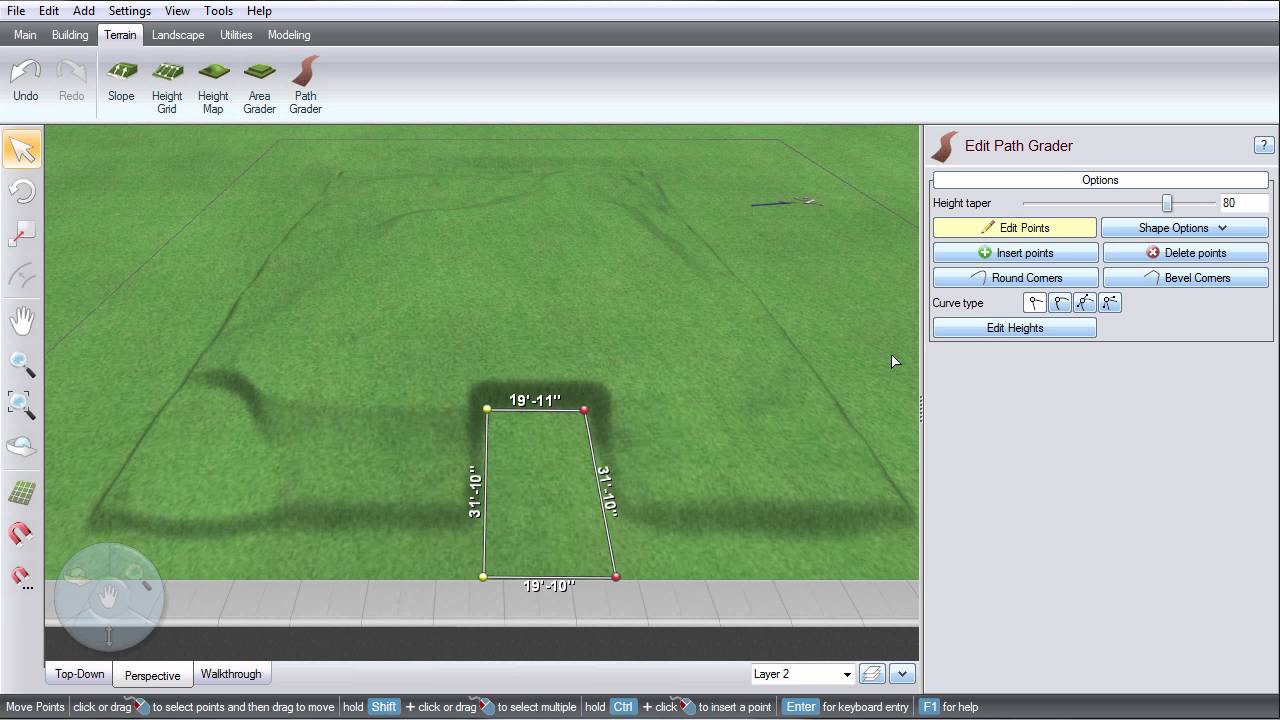
Task: Click the curve arc tool in left toolbar
Action: (22, 276)
